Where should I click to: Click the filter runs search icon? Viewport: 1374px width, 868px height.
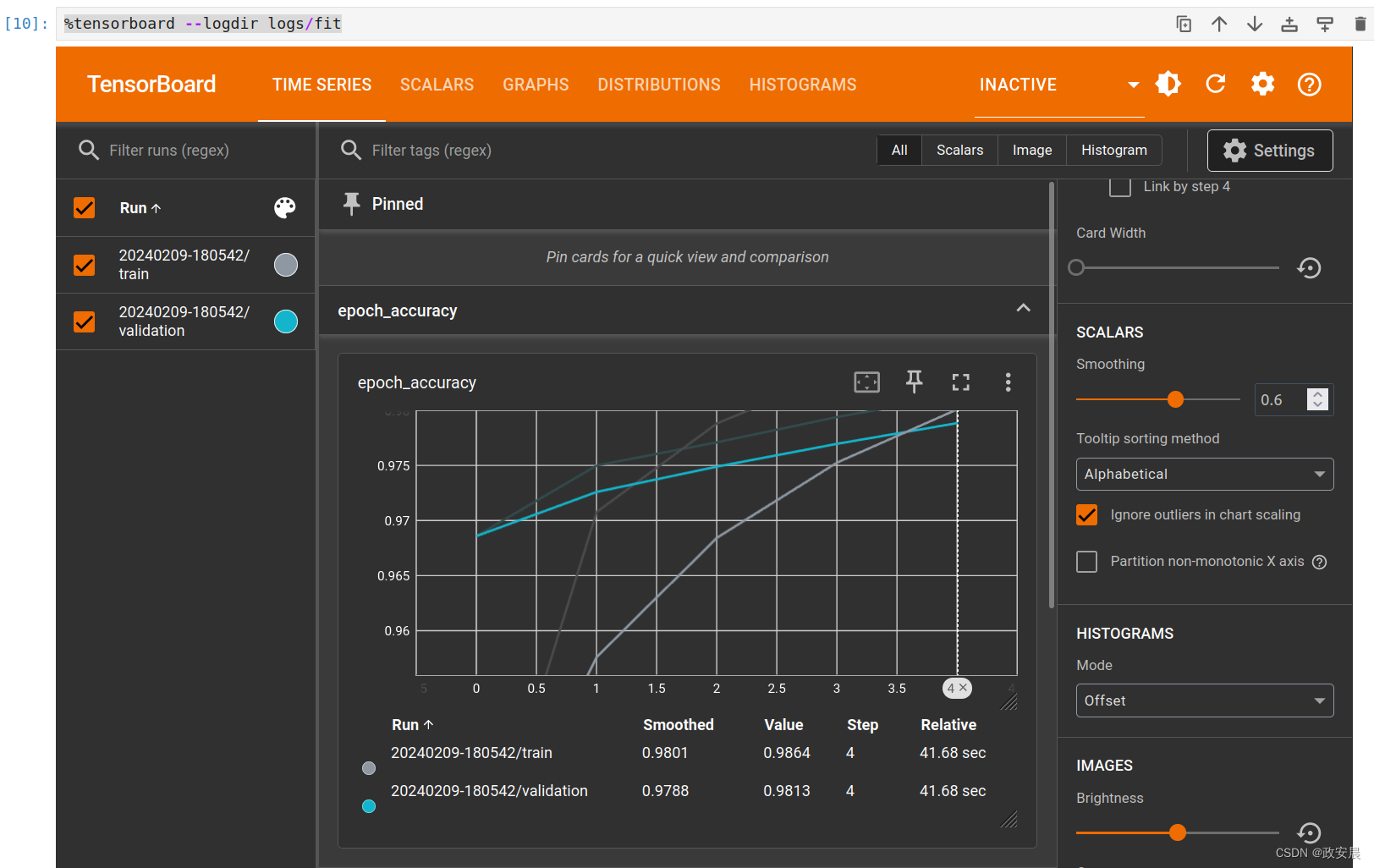pos(89,151)
